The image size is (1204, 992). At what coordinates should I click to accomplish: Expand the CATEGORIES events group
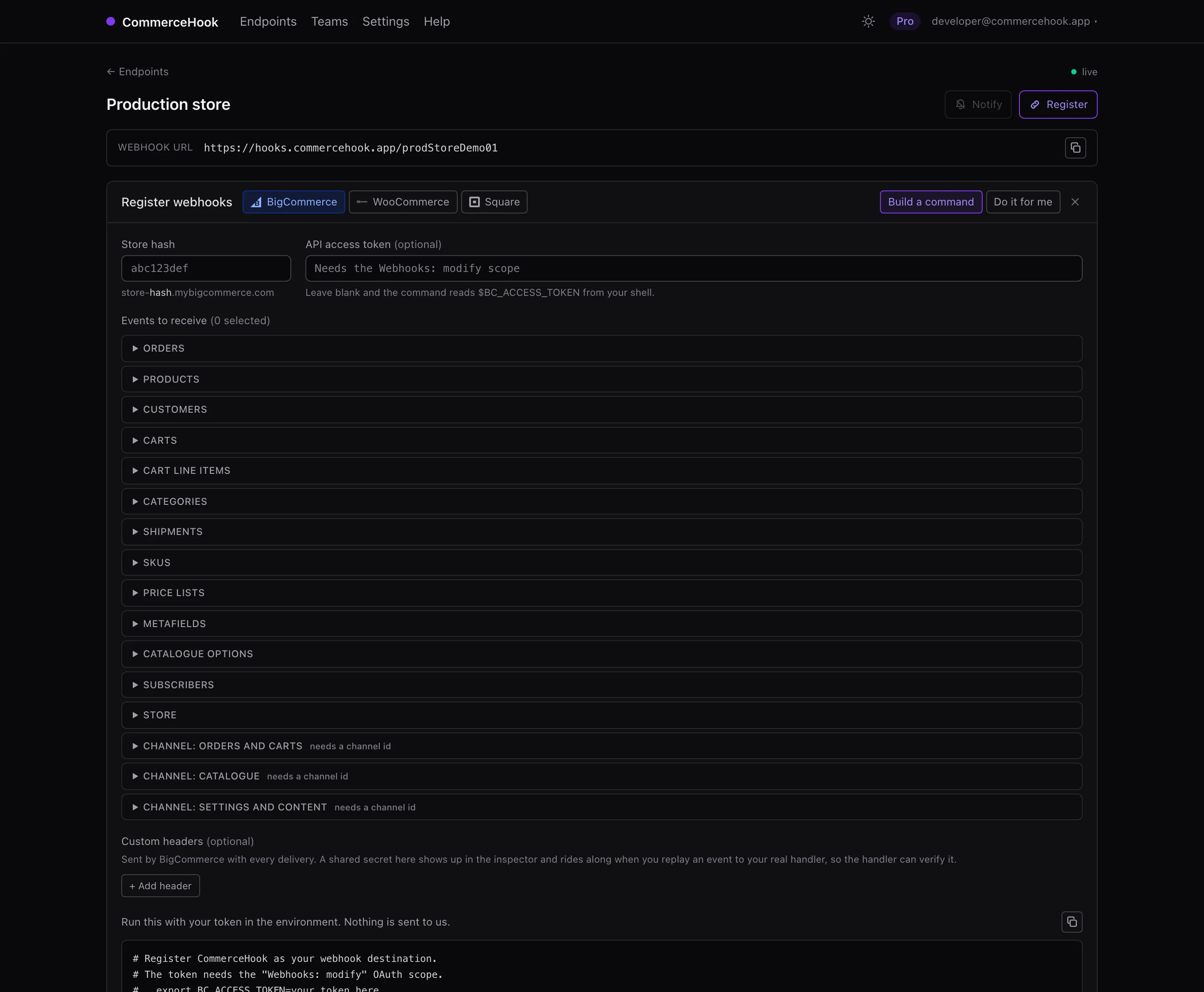pos(602,502)
